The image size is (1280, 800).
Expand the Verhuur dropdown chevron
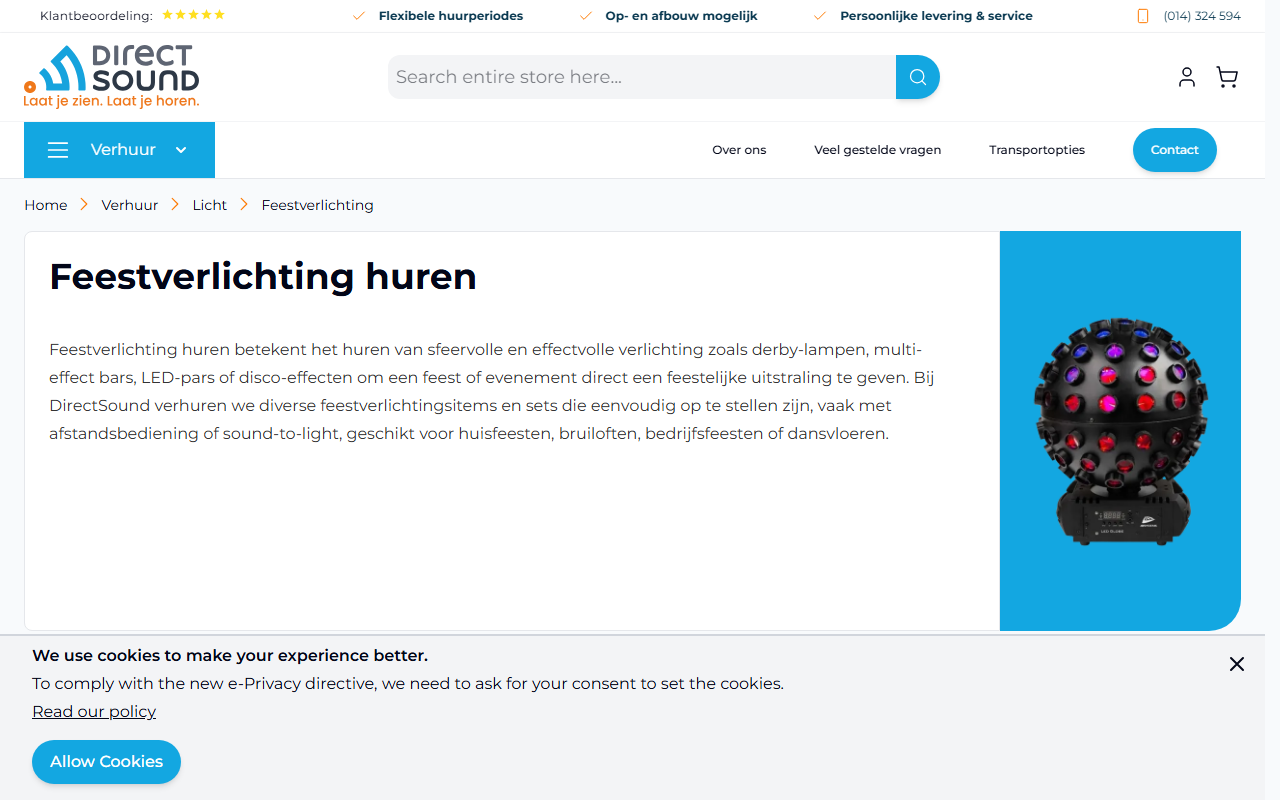181,150
